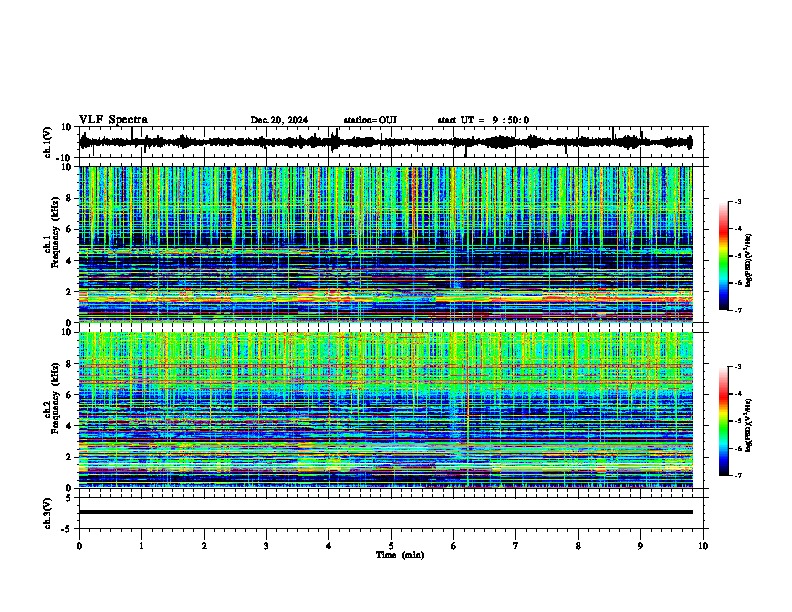Click the 'ch.1(V)' waveform axis label
The image size is (792, 612).
(x=47, y=142)
